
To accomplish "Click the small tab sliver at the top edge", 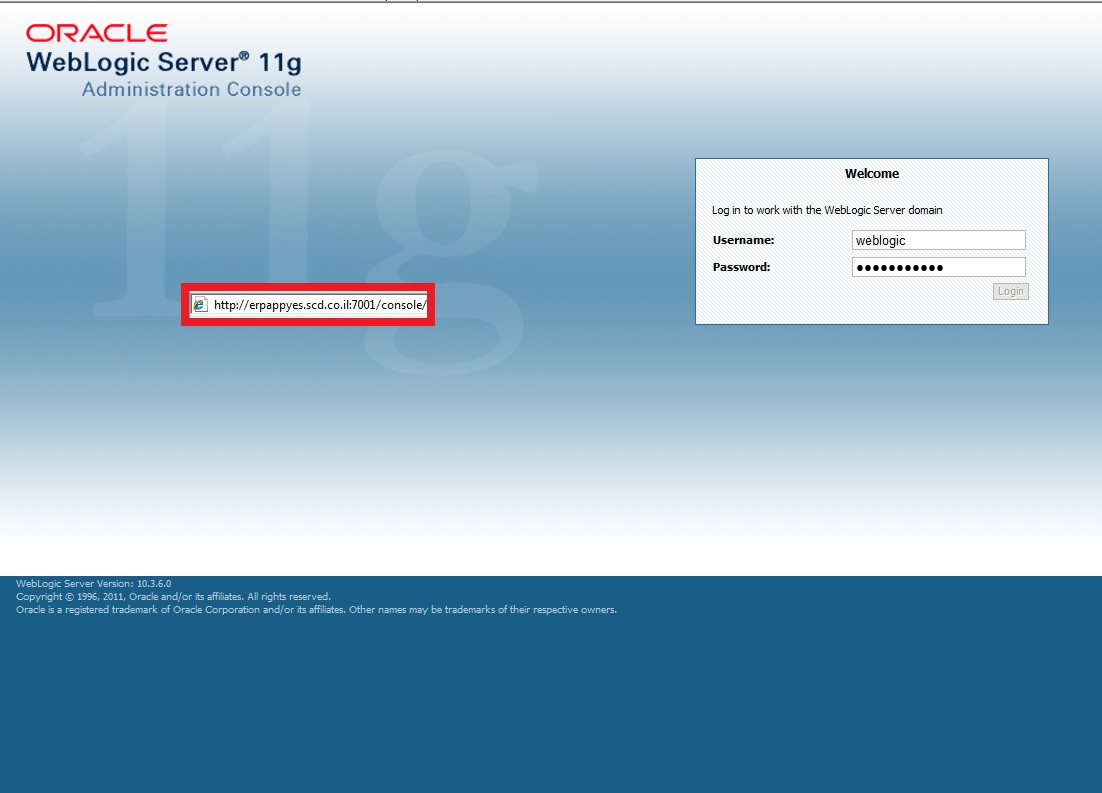I will pos(399,2).
